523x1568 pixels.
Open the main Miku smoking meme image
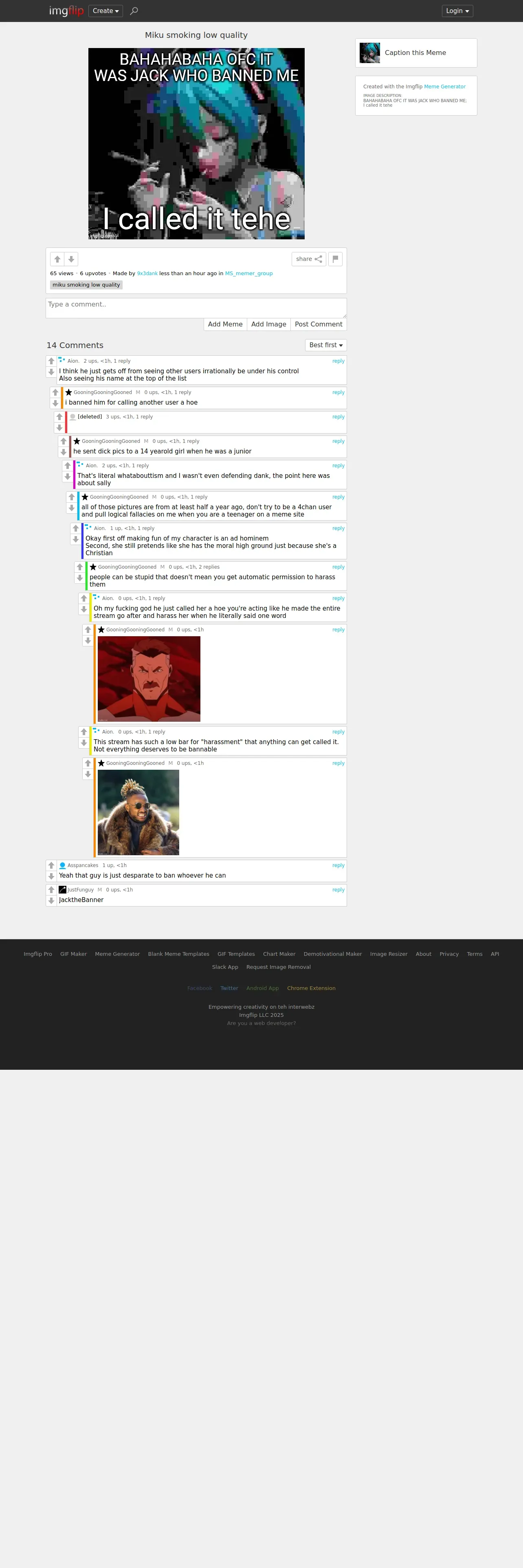196,144
